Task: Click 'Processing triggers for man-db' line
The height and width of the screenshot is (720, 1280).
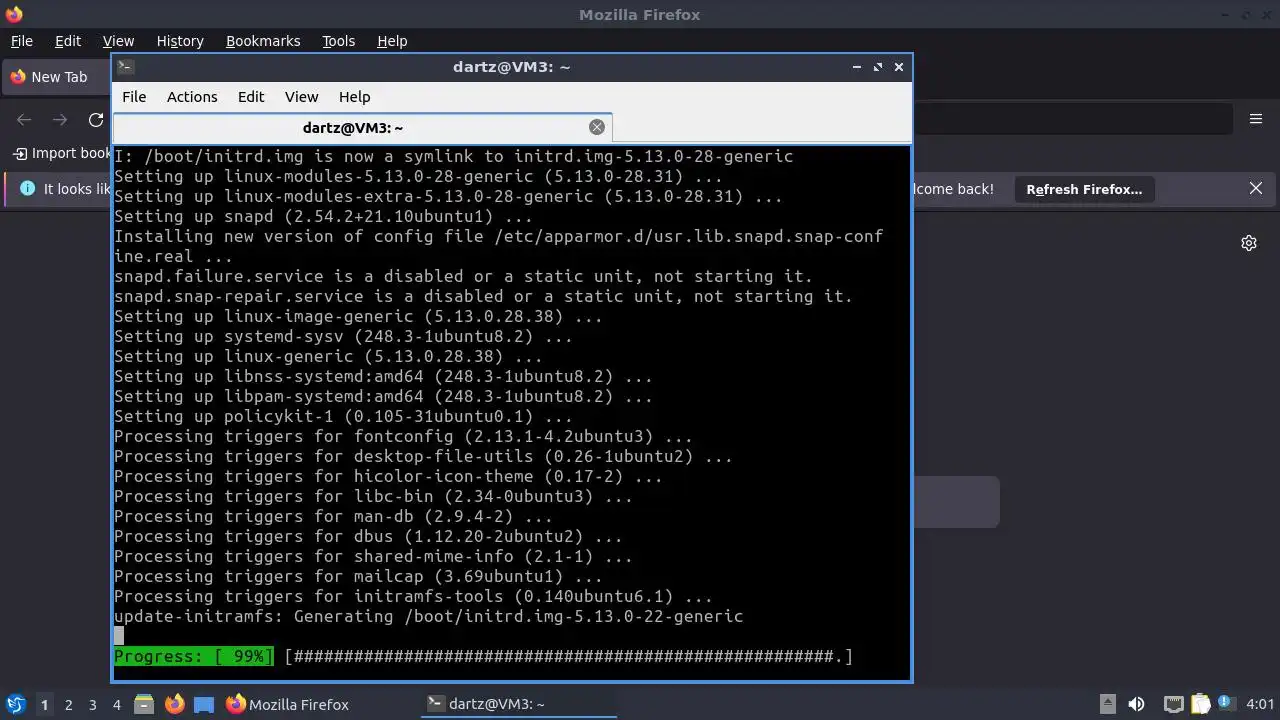Action: tap(333, 516)
